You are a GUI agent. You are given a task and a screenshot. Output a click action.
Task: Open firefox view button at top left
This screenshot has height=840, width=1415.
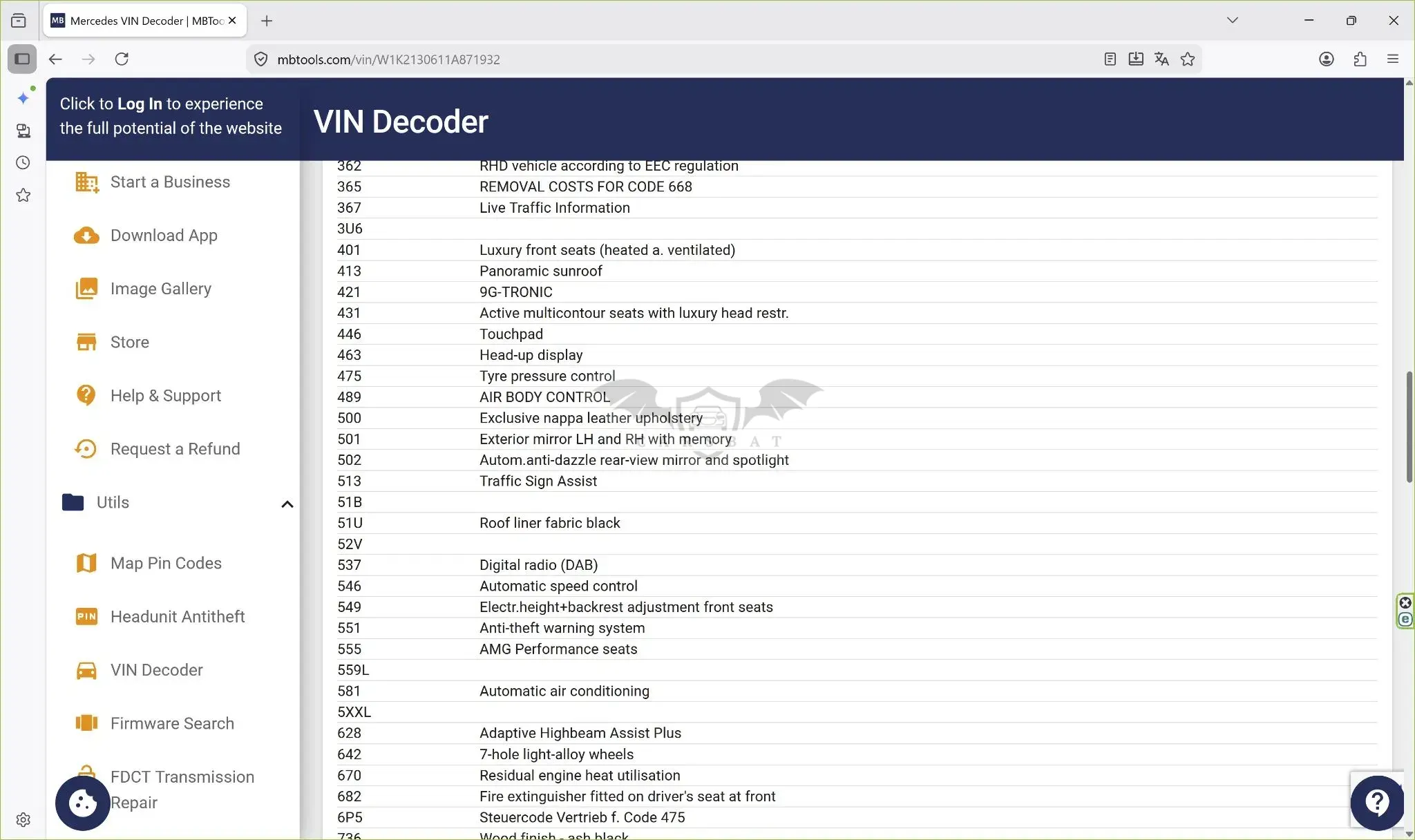point(19,21)
